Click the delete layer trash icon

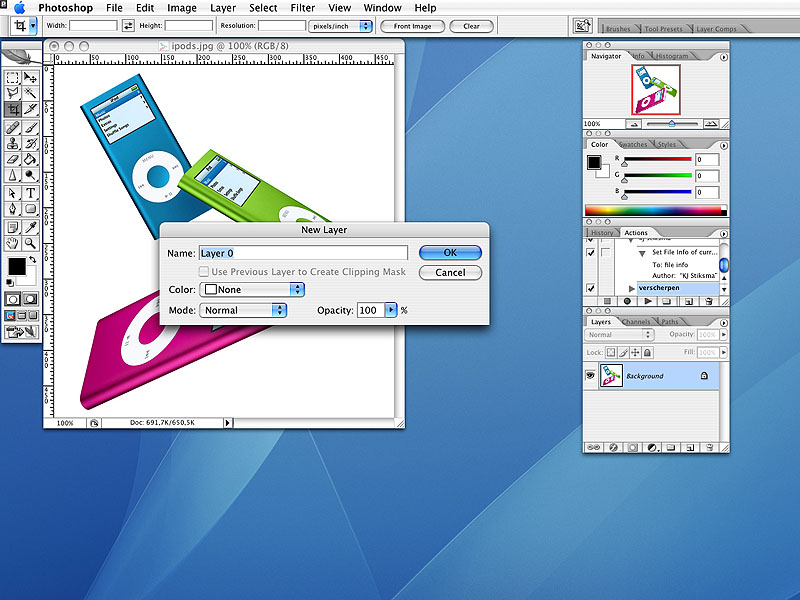tap(706, 447)
